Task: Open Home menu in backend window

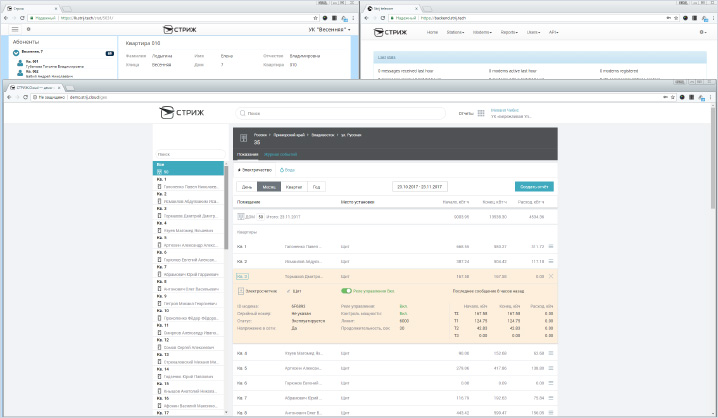Action: pos(432,33)
